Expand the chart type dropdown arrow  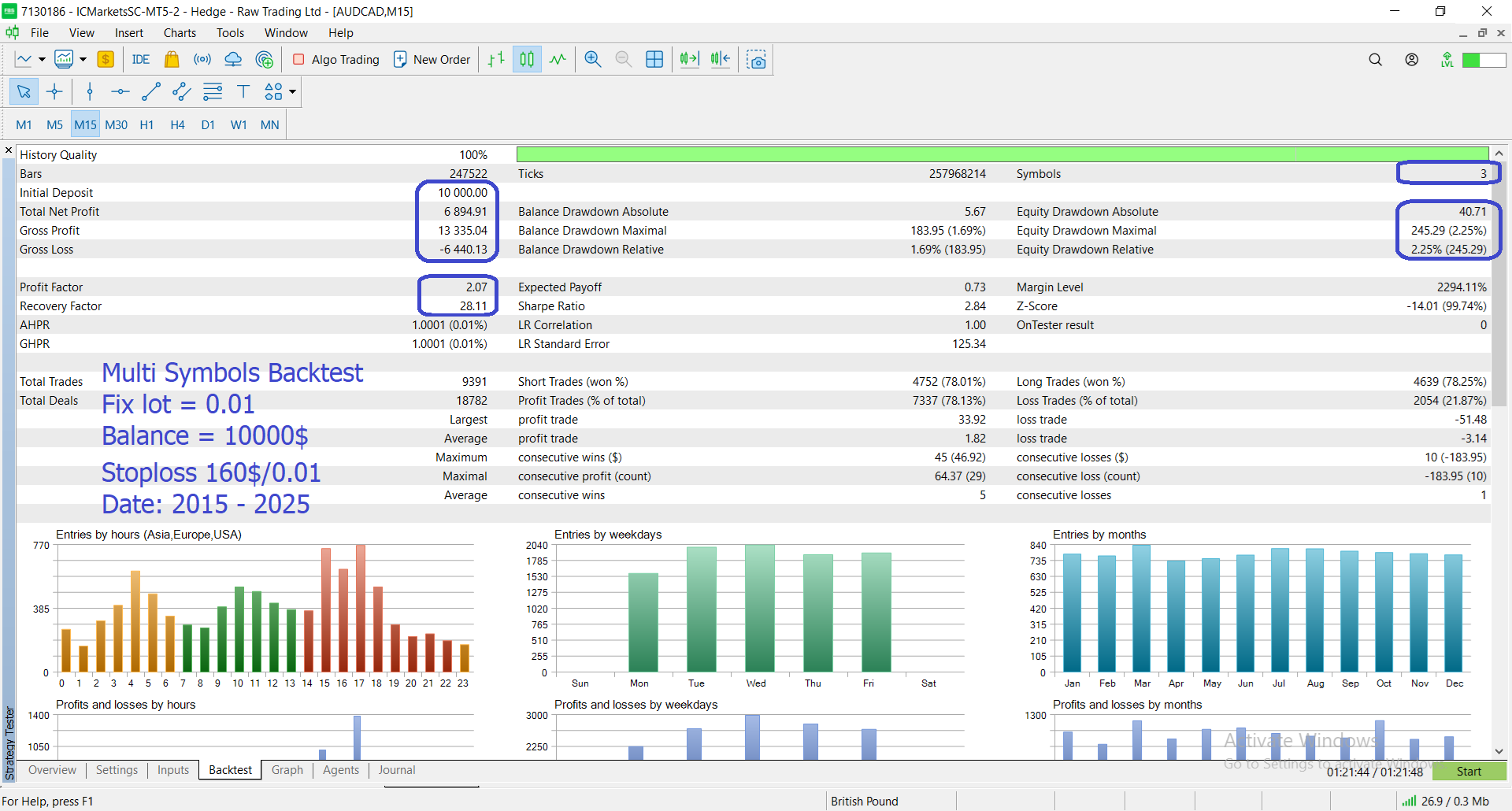pos(42,60)
